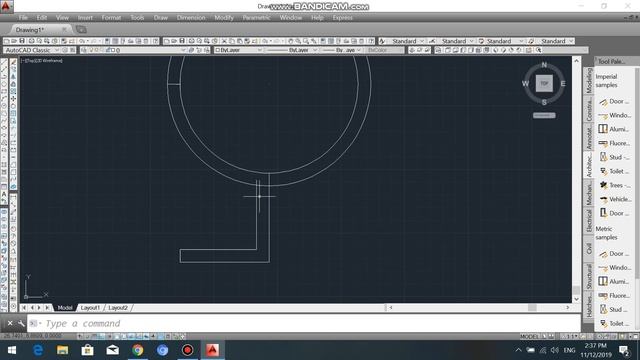Screen dimensions: 640x360
Task: Switch to the Layout1 tab
Action: pyautogui.click(x=90, y=308)
